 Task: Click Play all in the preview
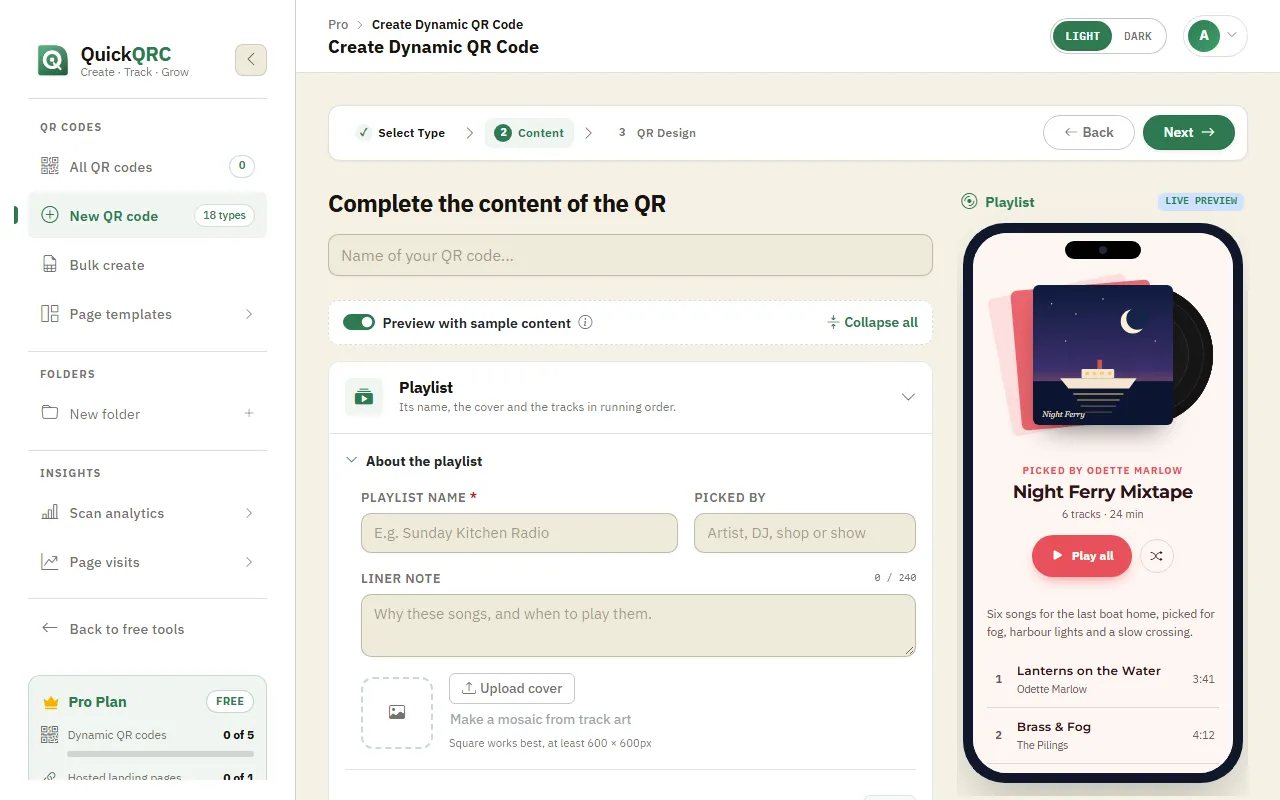pos(1081,556)
